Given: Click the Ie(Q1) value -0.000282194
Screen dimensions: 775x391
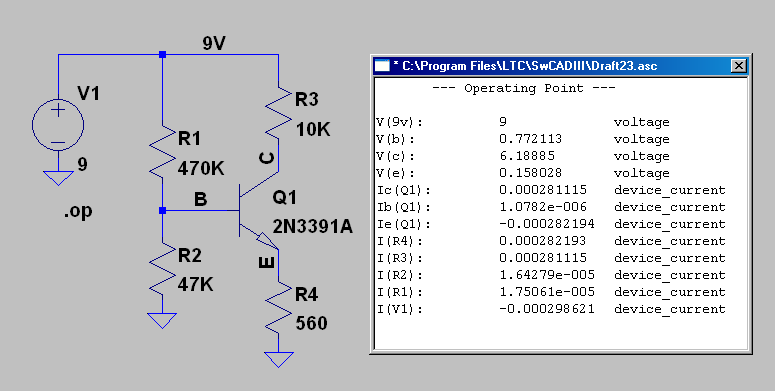Looking at the screenshot, I should point(547,224).
